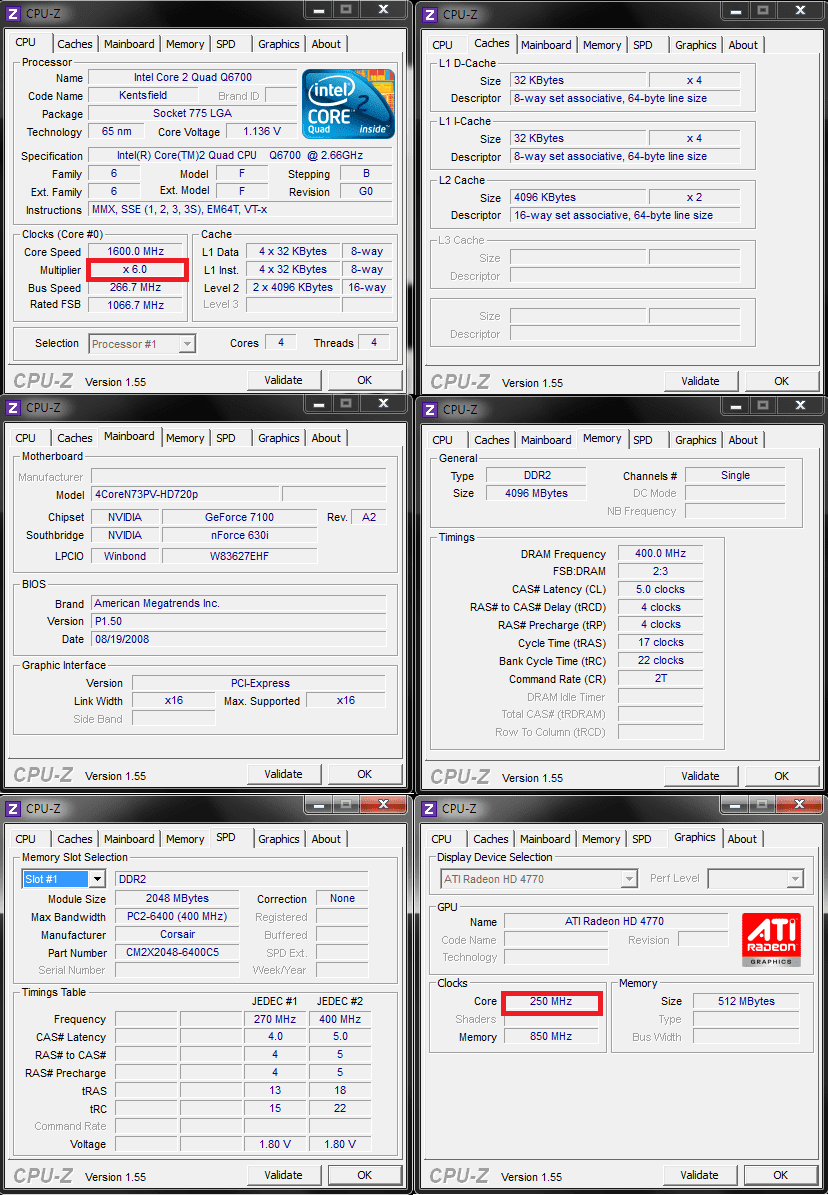Click OK in the Motherboard window

click(364, 774)
